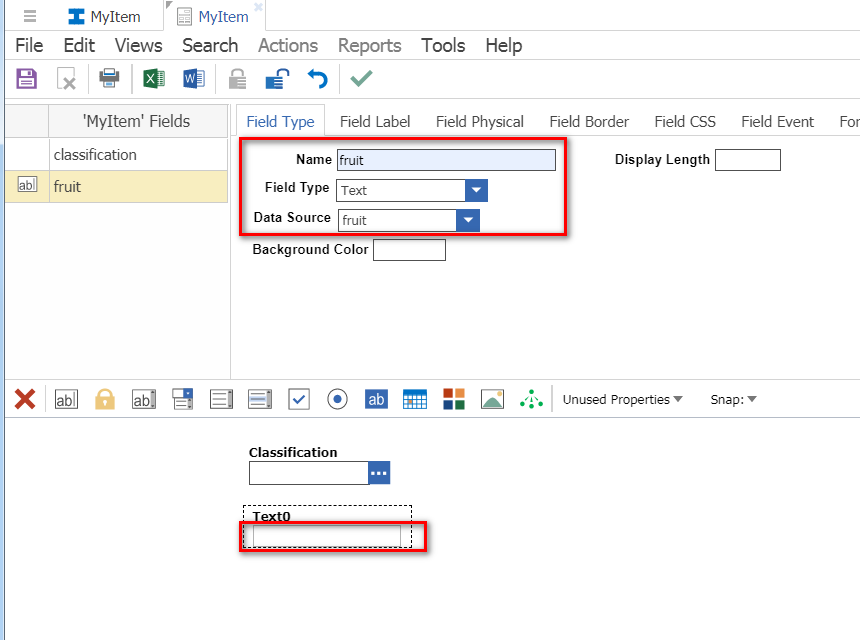Open the Tools menu

point(443,46)
